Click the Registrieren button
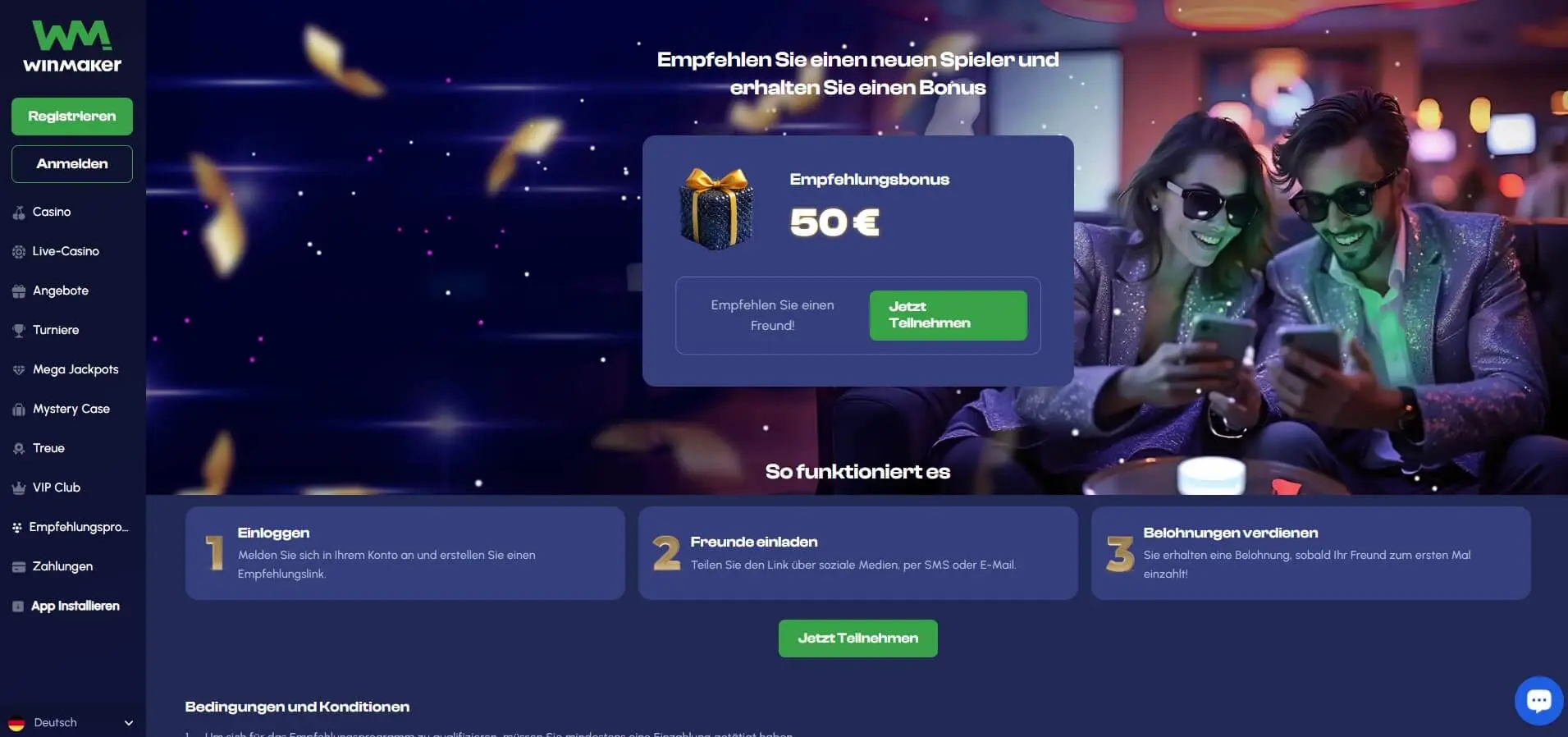1568x737 pixels. click(72, 117)
